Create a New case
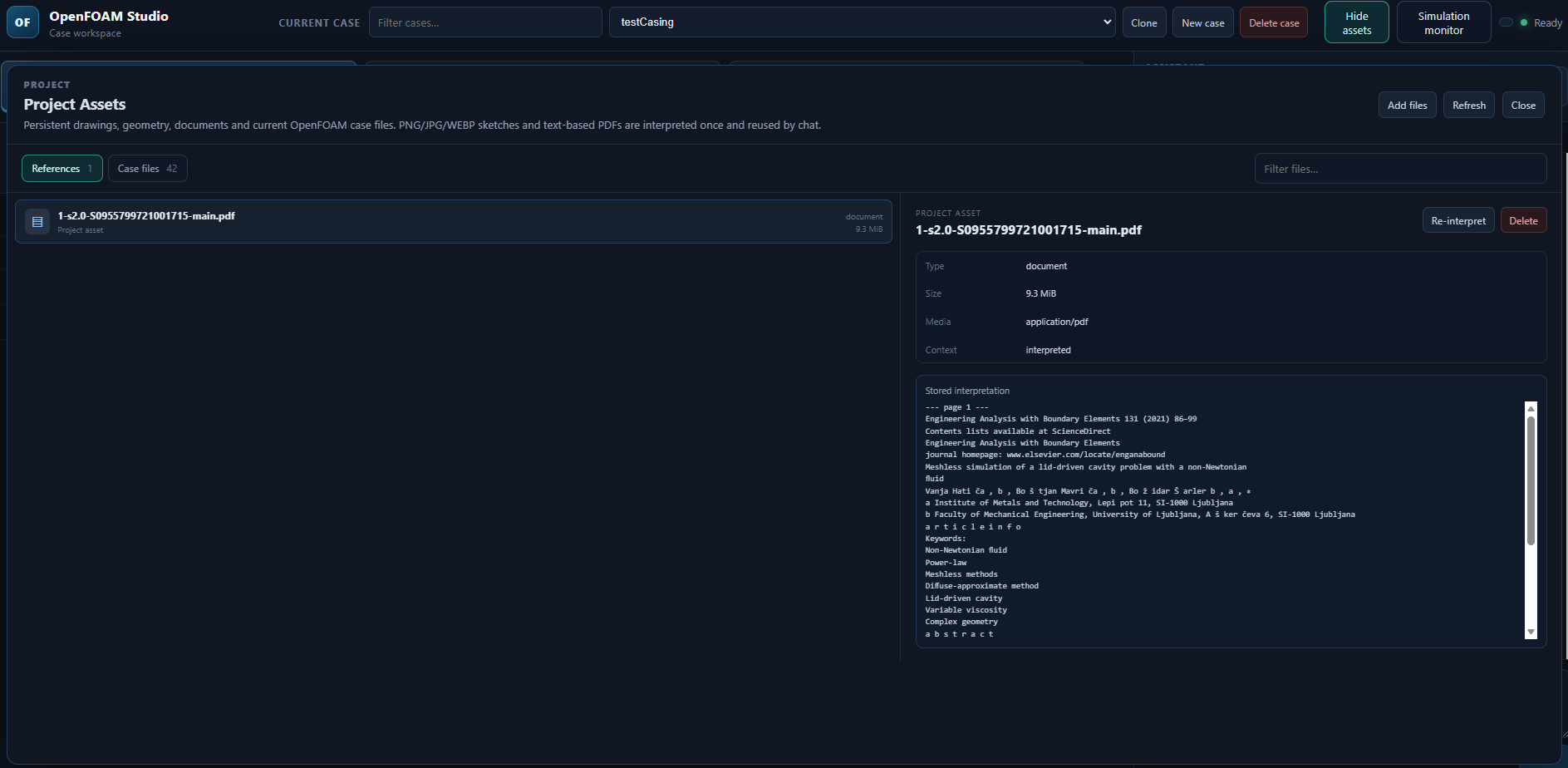Viewport: 1568px width, 768px height. [1203, 22]
